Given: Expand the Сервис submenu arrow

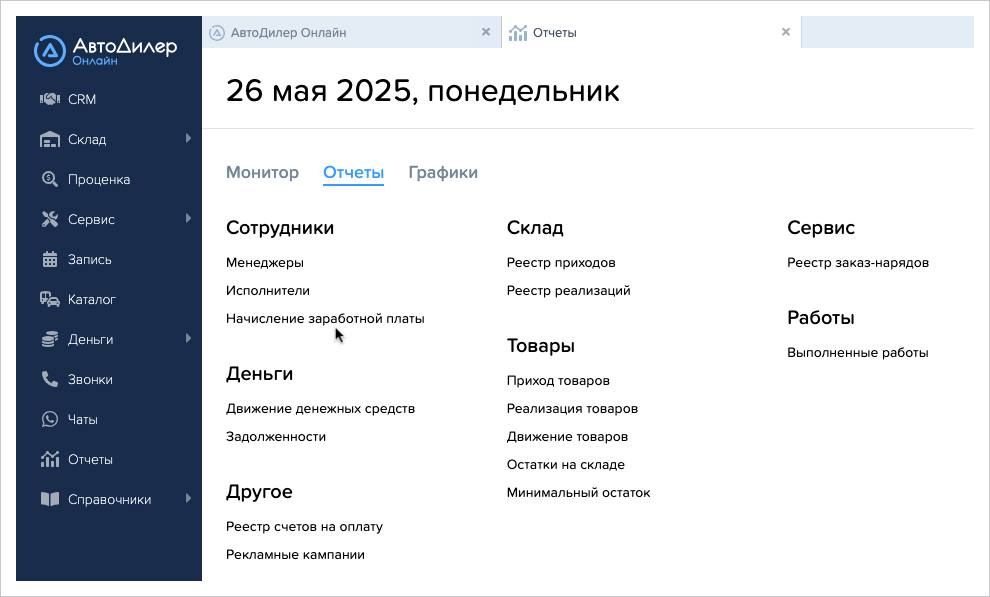Looking at the screenshot, I should point(188,218).
